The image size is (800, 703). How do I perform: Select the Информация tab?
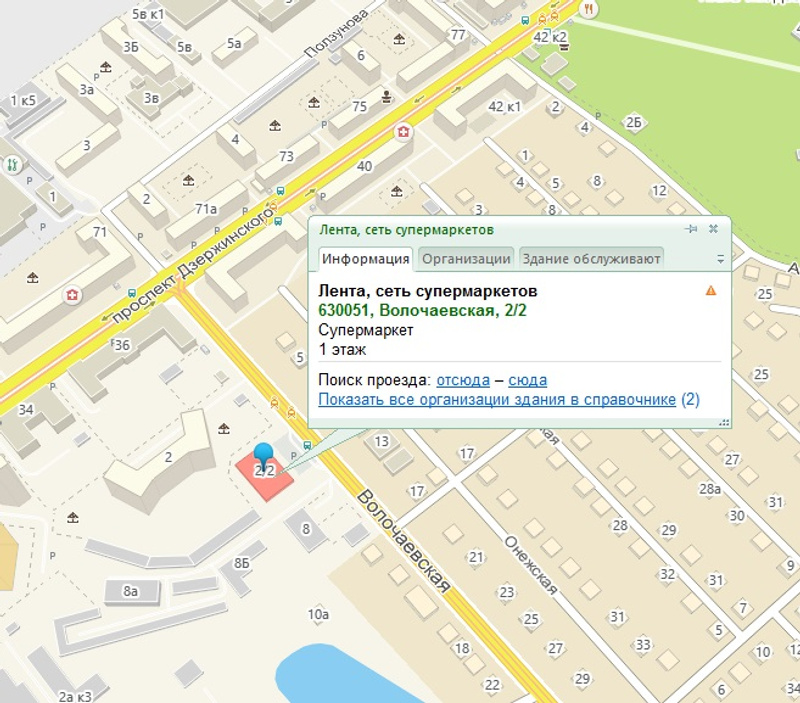(366, 259)
